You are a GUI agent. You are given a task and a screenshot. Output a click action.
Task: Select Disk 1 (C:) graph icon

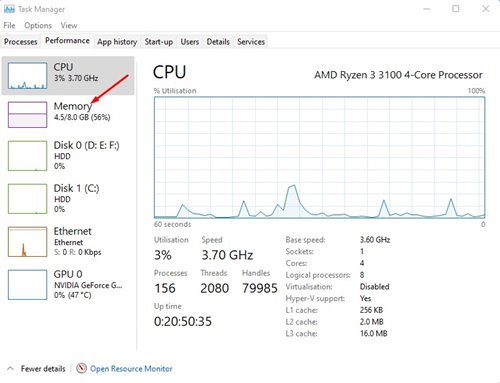[27, 199]
